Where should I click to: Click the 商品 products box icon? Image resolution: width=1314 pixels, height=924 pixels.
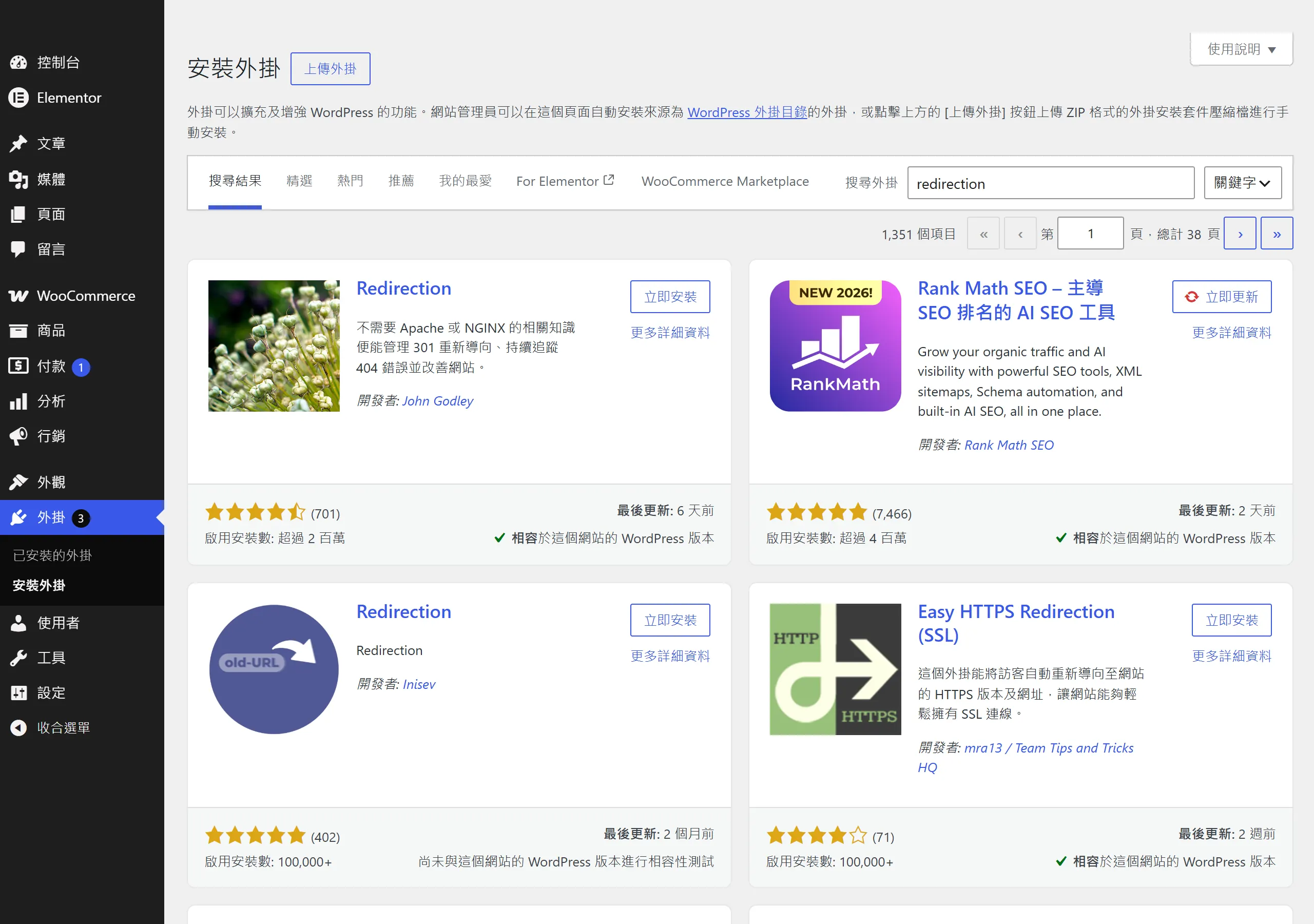click(x=18, y=331)
